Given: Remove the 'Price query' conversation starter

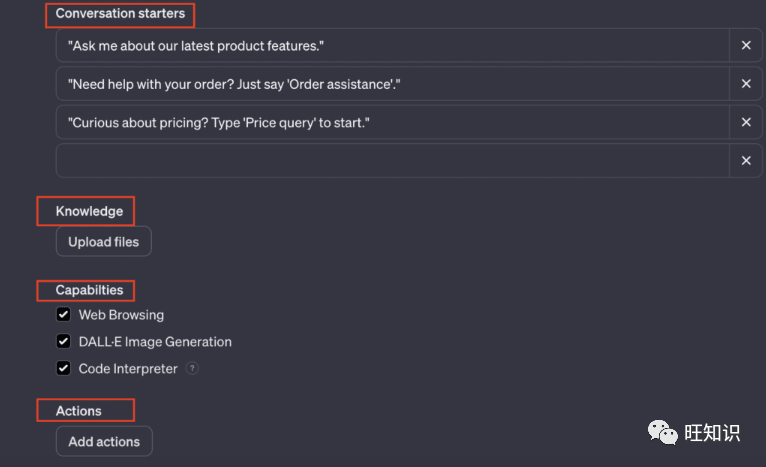Looking at the screenshot, I should 746,122.
